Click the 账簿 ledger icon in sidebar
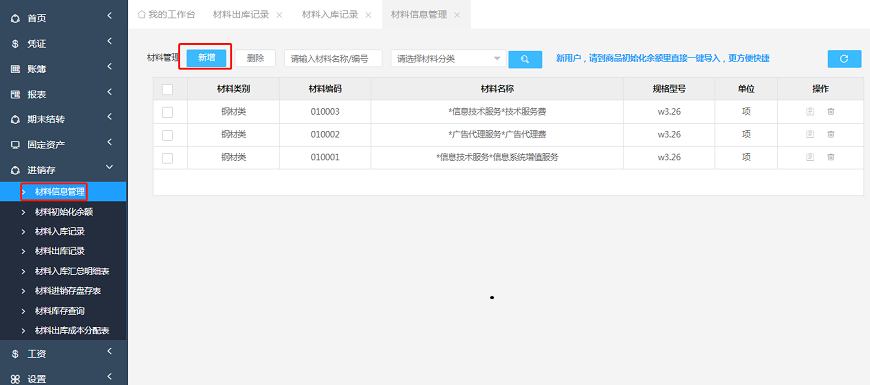Viewport: 870px width, 385px height. click(16, 69)
